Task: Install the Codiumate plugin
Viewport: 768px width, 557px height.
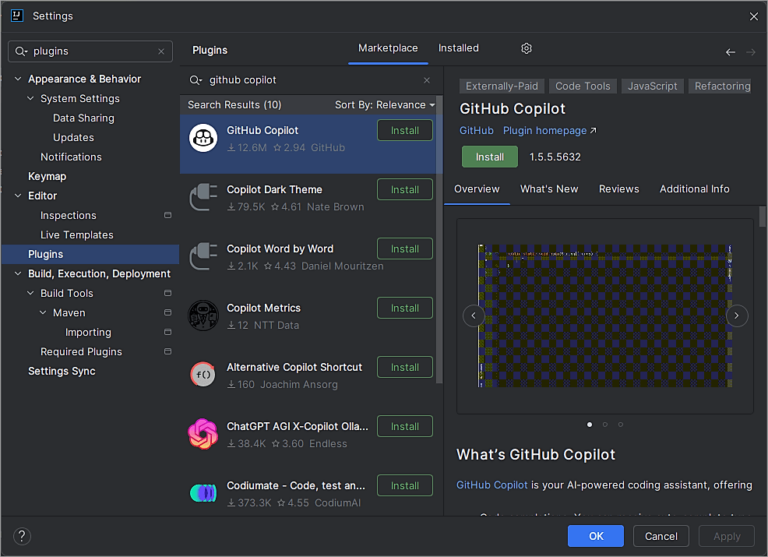Action: pyautogui.click(x=405, y=485)
